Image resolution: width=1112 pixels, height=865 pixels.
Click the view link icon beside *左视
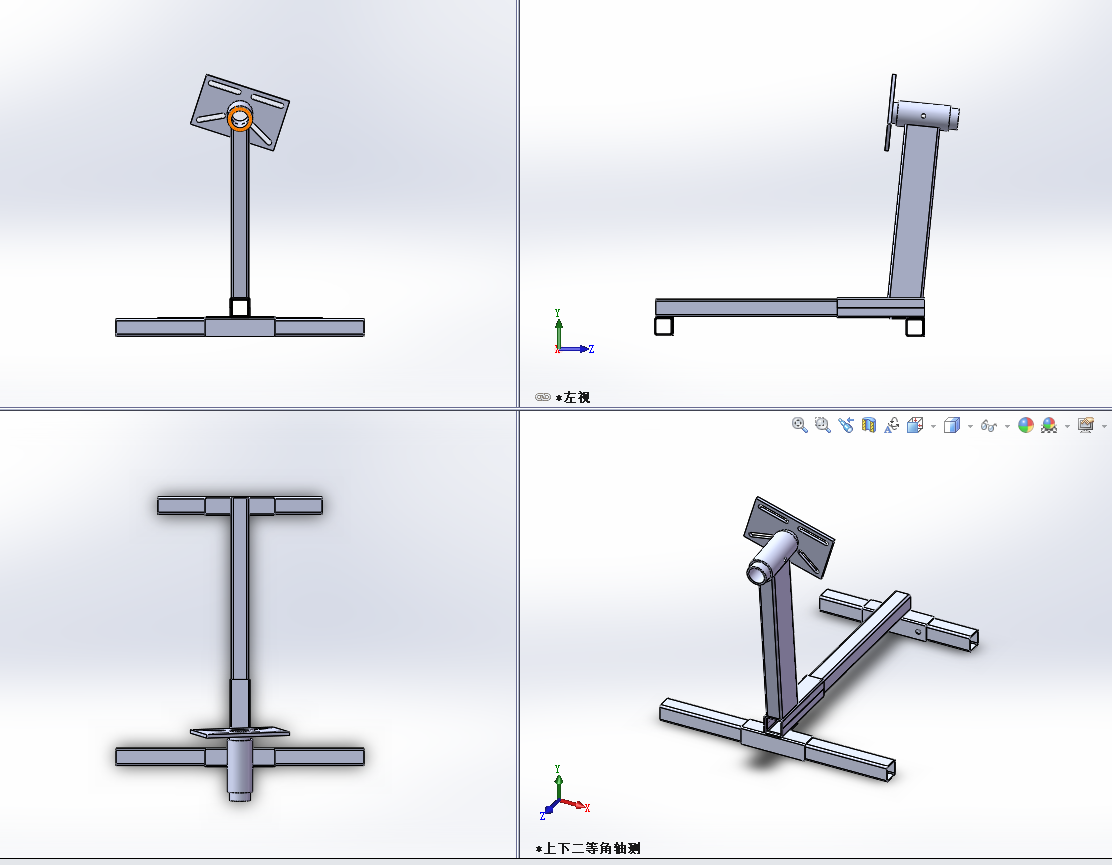(x=543, y=397)
